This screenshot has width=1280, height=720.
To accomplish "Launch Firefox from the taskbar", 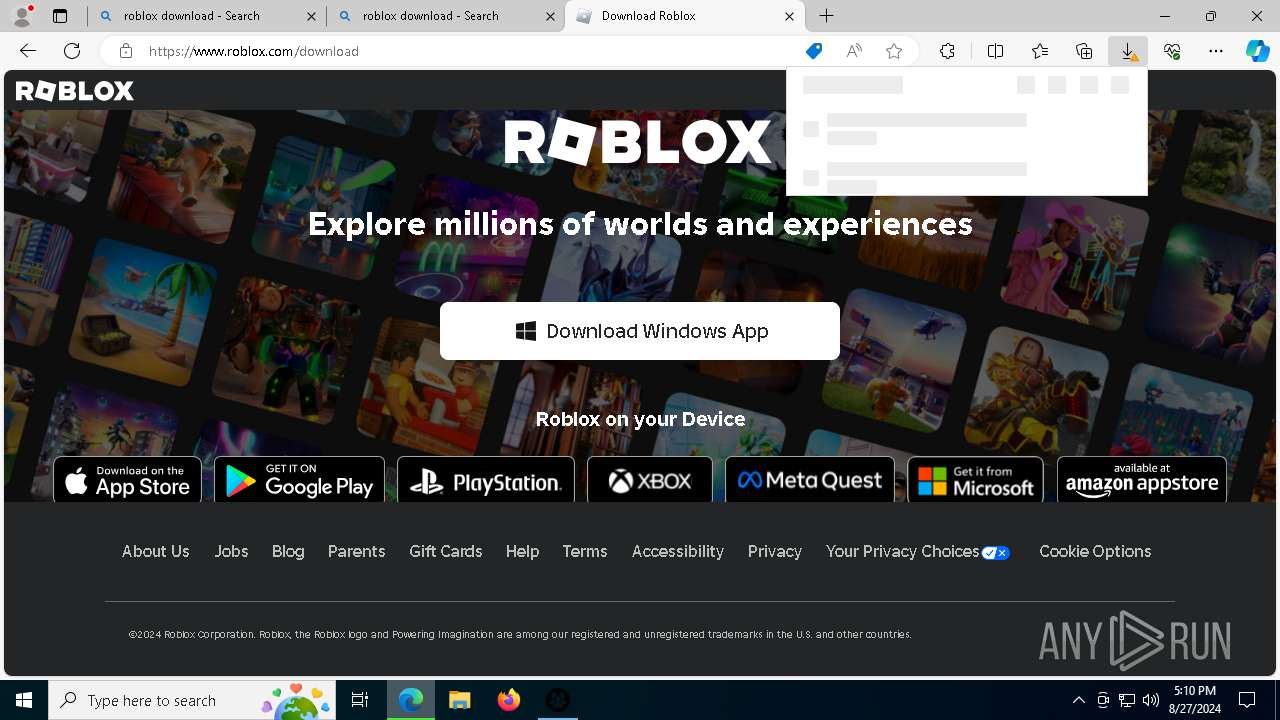I will point(508,700).
